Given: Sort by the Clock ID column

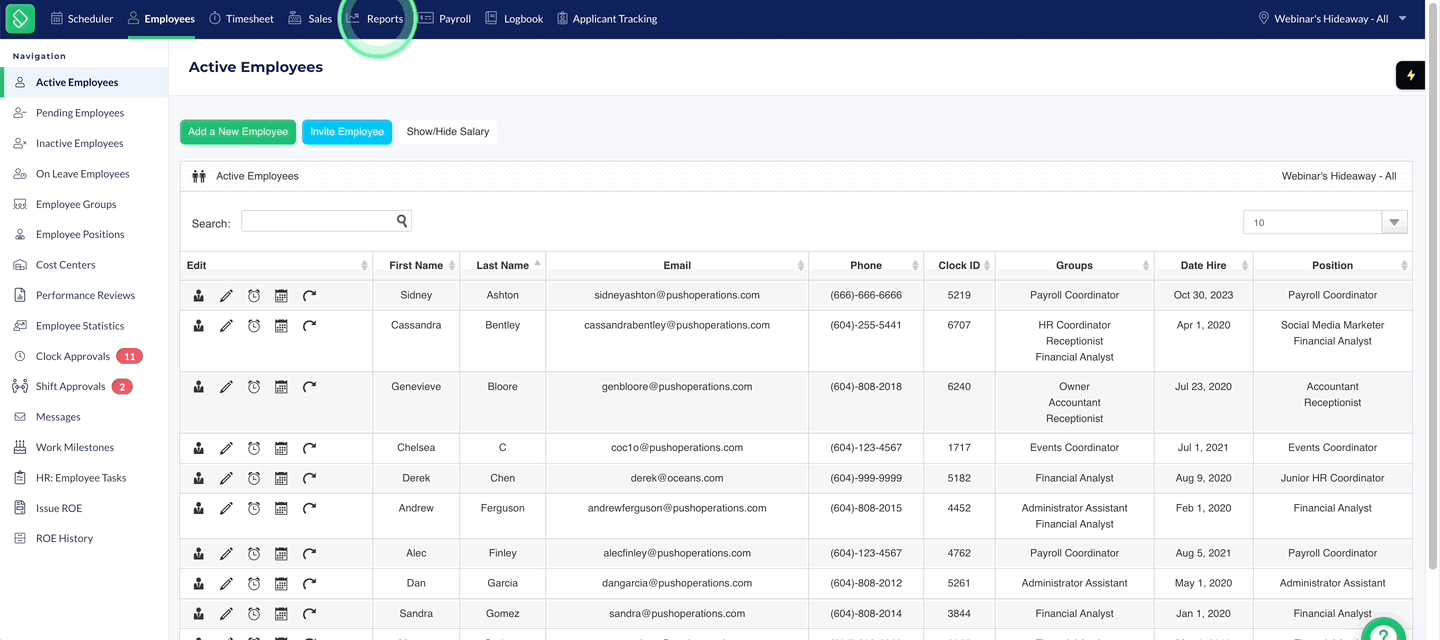Looking at the screenshot, I should [959, 265].
